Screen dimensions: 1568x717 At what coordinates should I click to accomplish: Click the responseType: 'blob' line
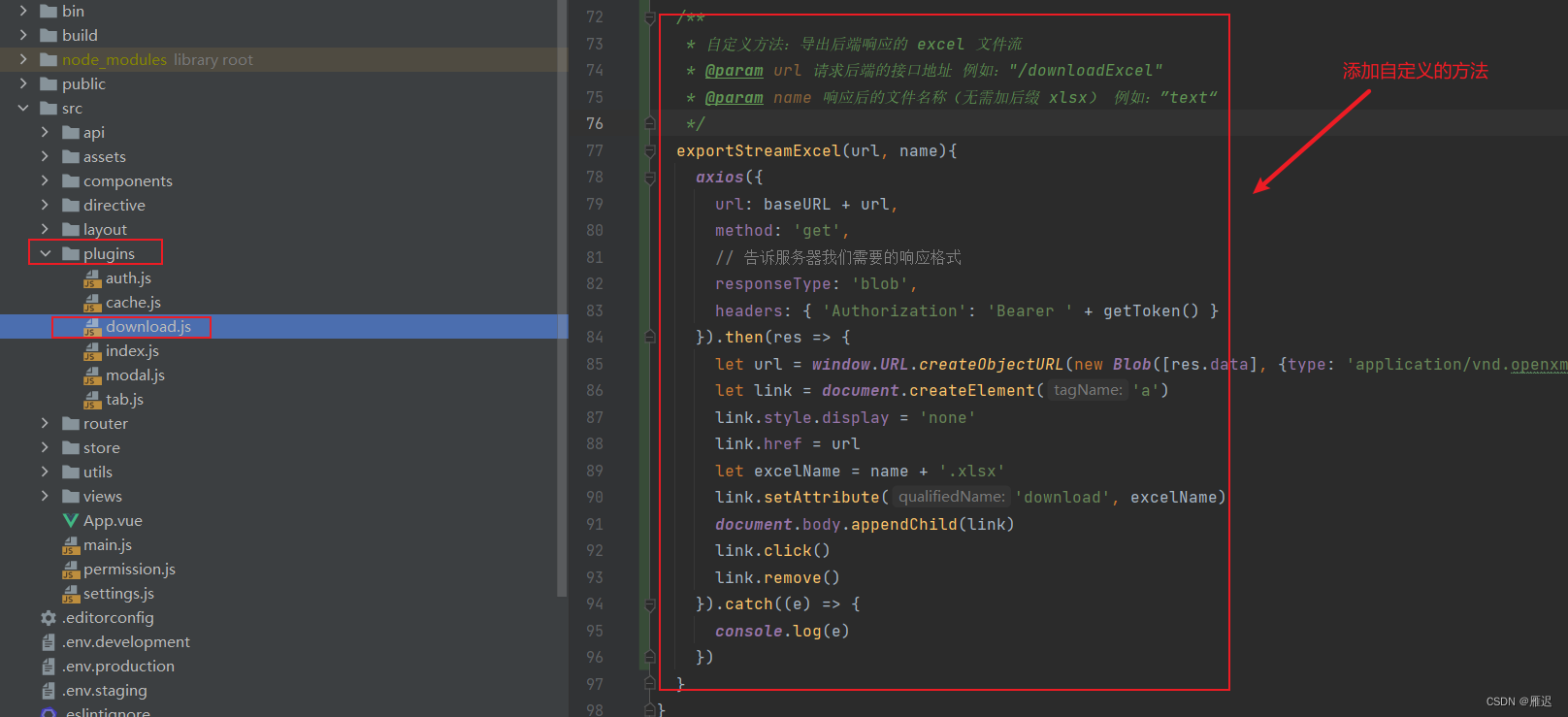pyautogui.click(x=816, y=284)
